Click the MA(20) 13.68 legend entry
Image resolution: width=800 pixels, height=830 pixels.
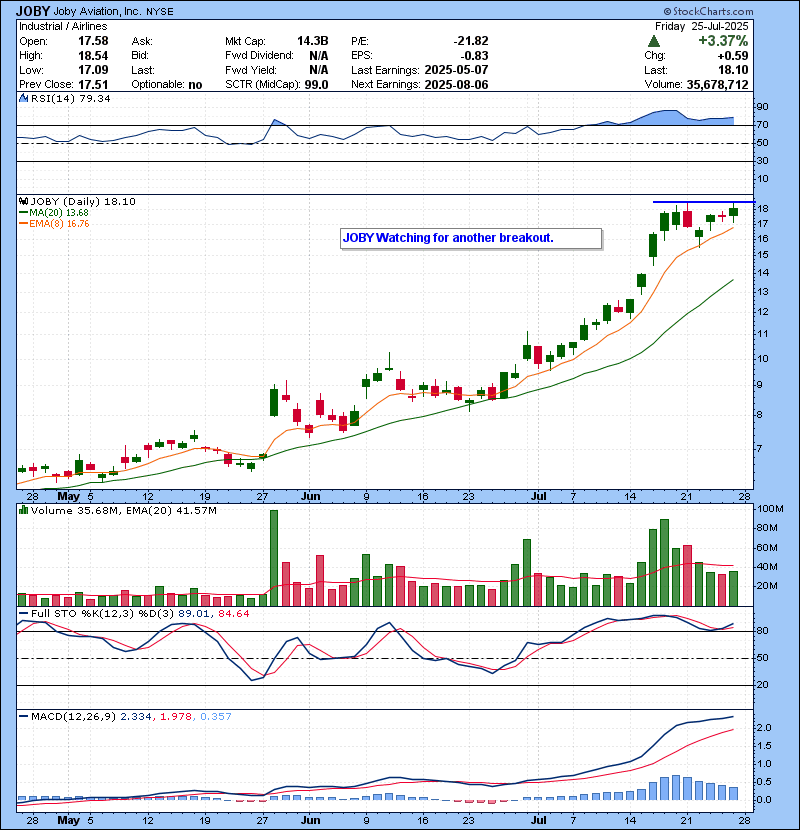tap(59, 213)
